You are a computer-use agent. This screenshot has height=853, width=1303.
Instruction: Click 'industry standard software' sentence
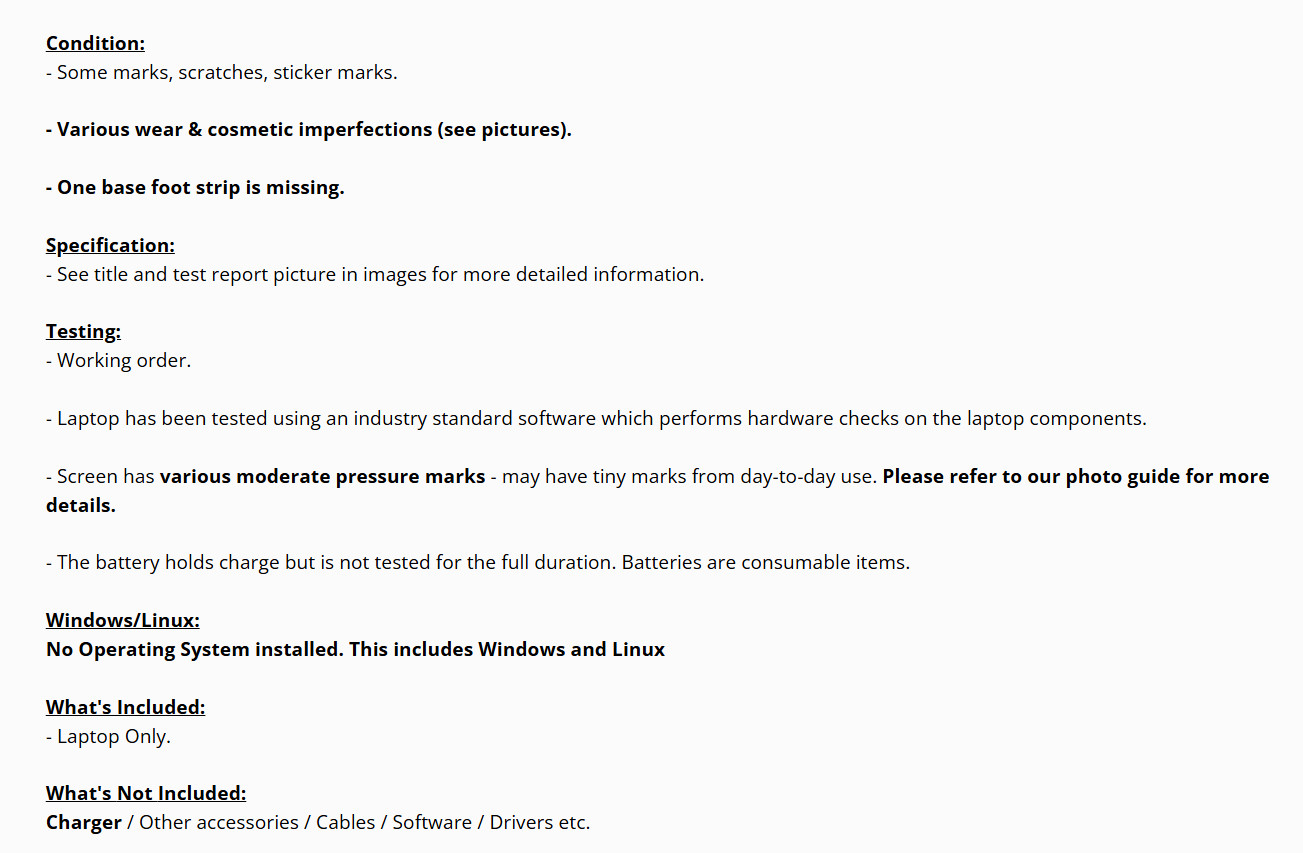pos(596,418)
